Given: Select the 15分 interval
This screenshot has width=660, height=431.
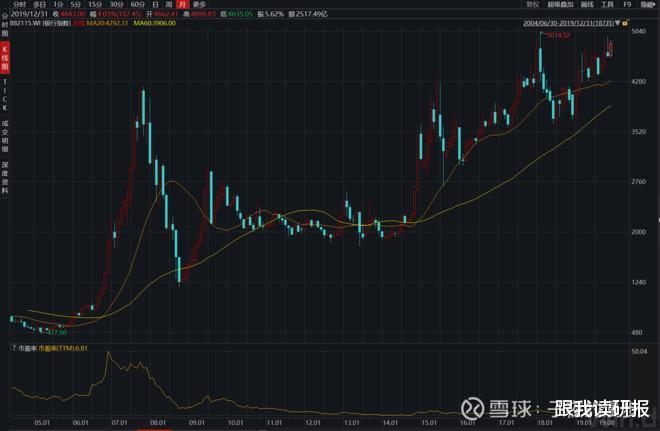Looking at the screenshot, I should coord(95,5).
